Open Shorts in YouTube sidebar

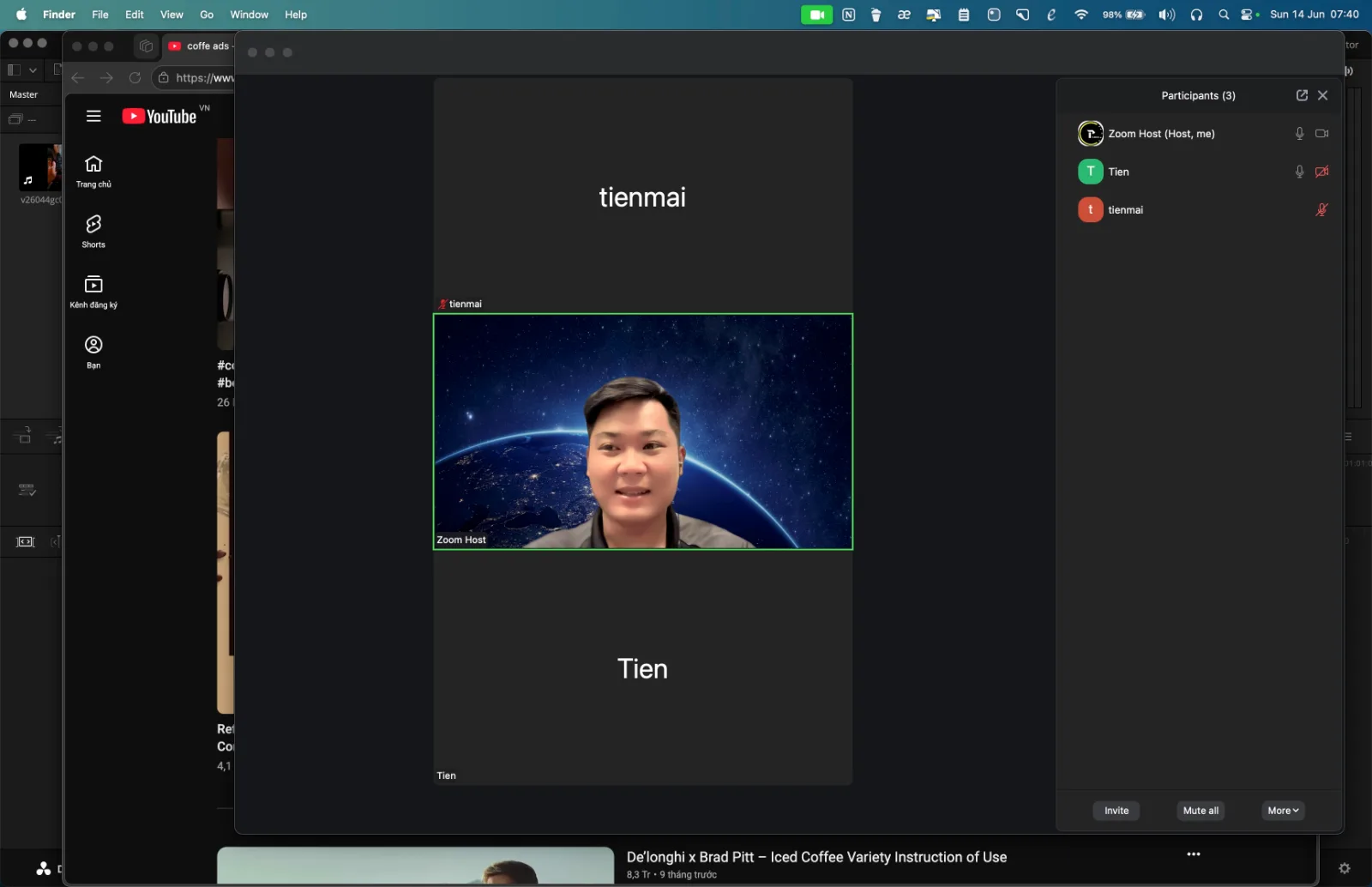pyautogui.click(x=93, y=232)
